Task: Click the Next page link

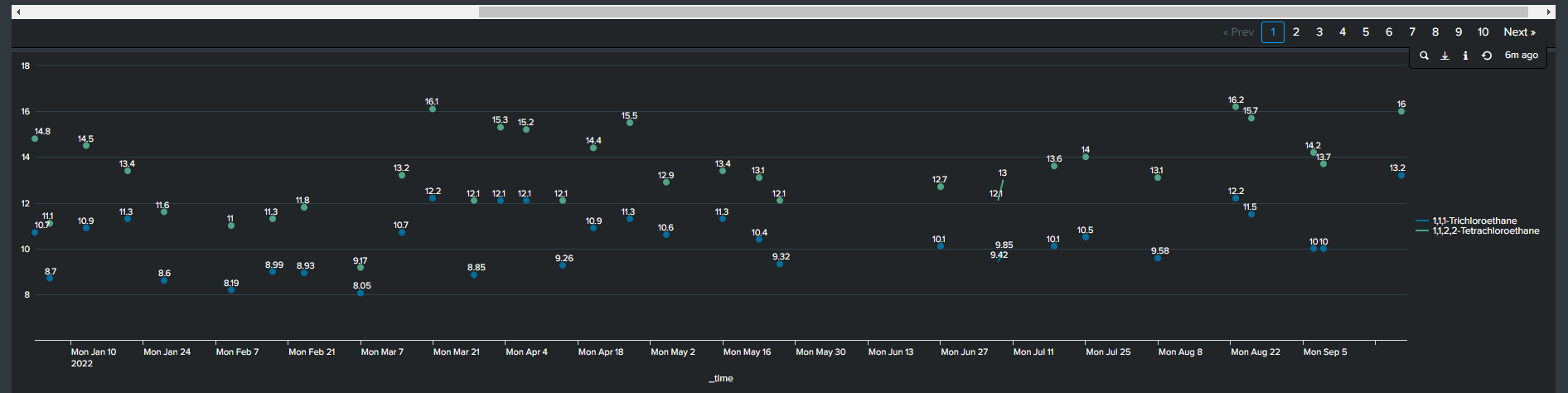Action: coord(1520,32)
